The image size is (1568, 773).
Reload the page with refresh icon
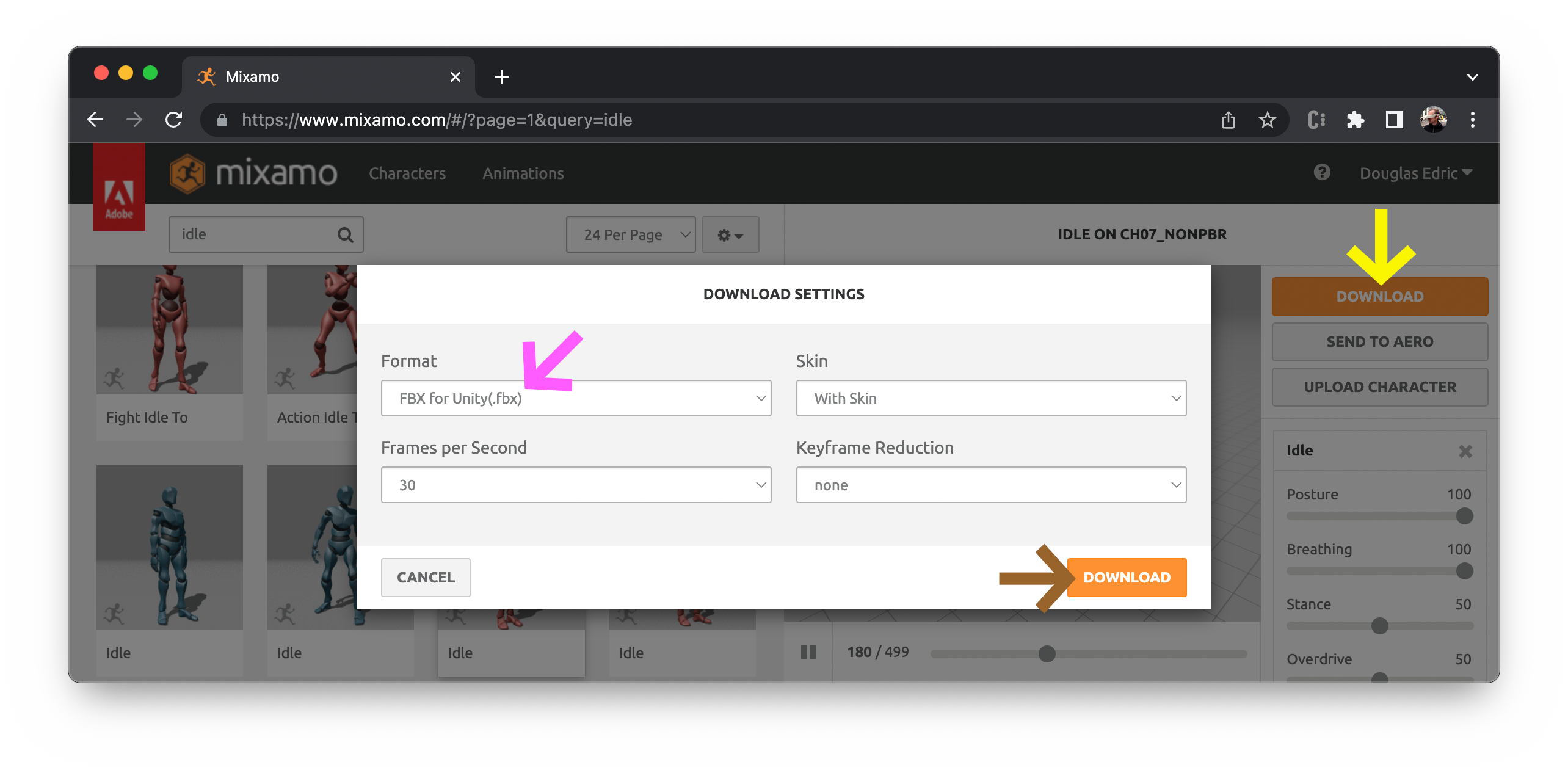(174, 120)
